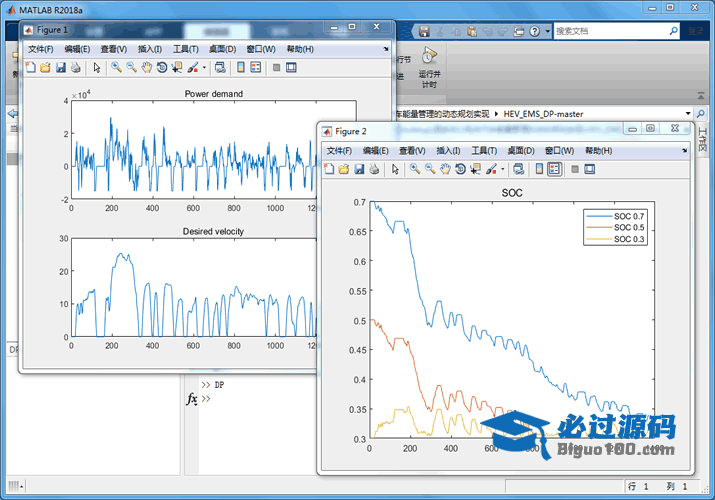Expand MATLAB quick access toolbar dropdown arrow
715x500 pixels.
548,31
